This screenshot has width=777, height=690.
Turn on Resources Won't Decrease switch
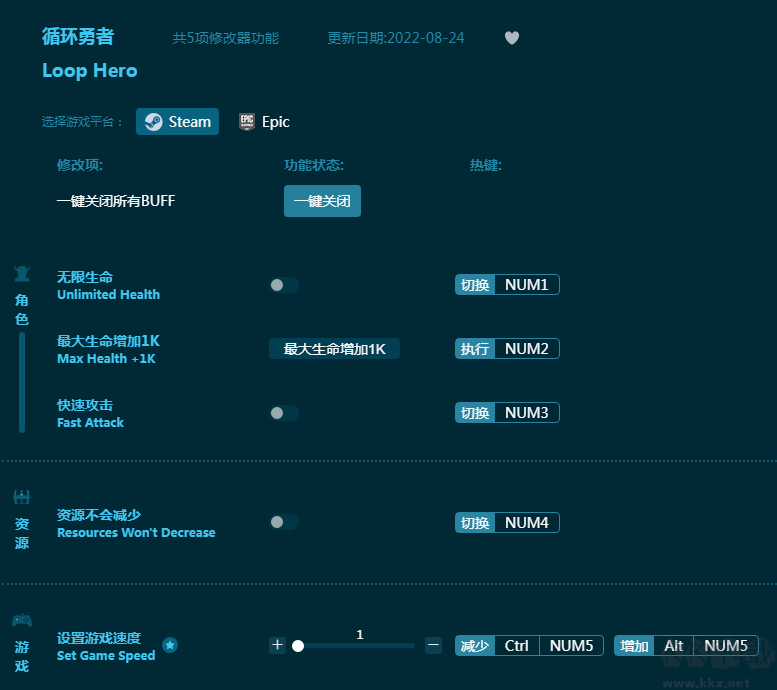click(284, 522)
